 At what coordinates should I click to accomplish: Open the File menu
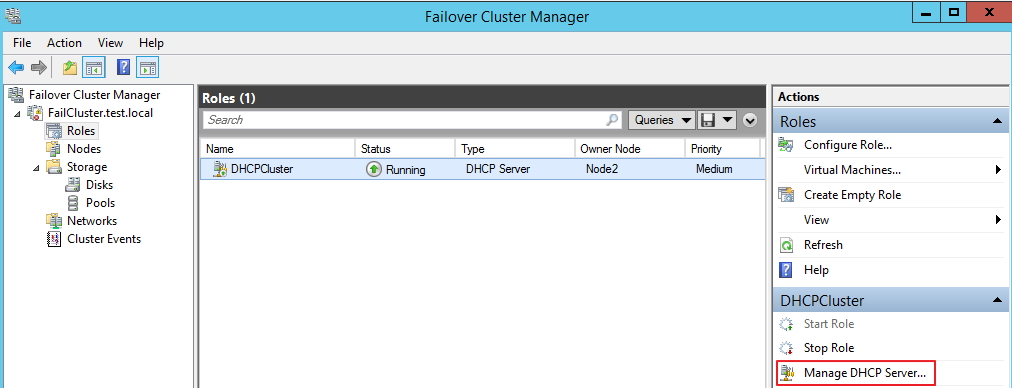(x=22, y=43)
